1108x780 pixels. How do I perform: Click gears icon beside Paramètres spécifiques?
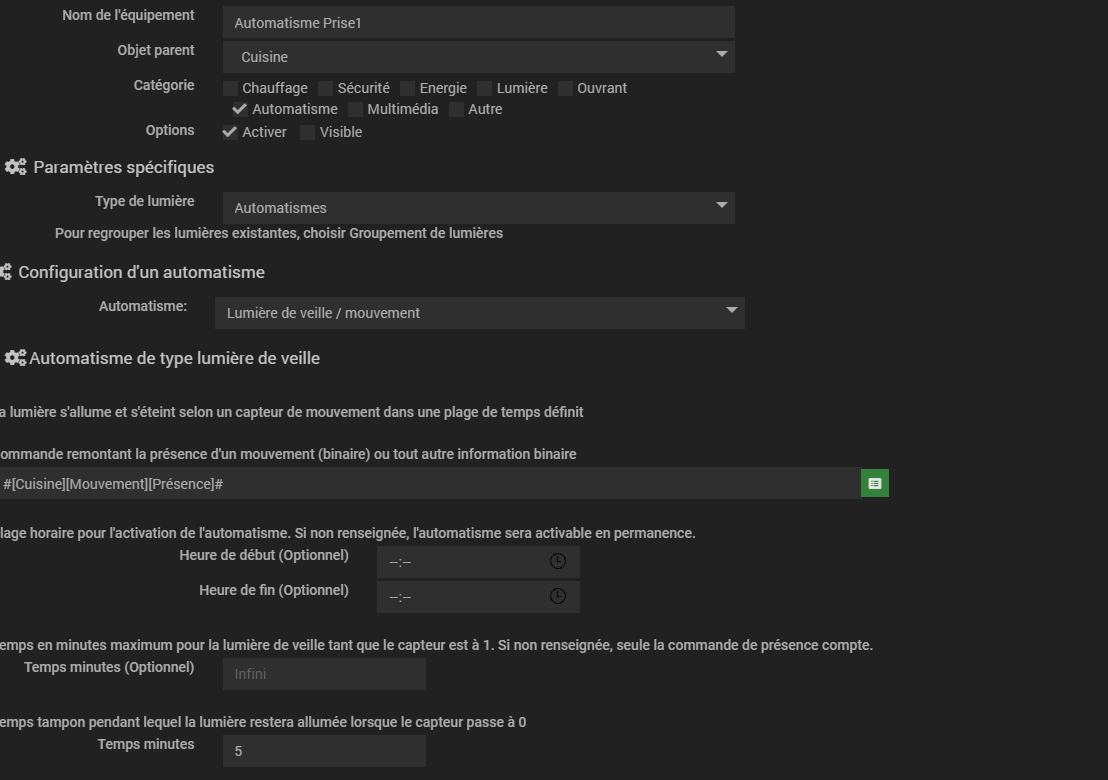click(x=16, y=167)
